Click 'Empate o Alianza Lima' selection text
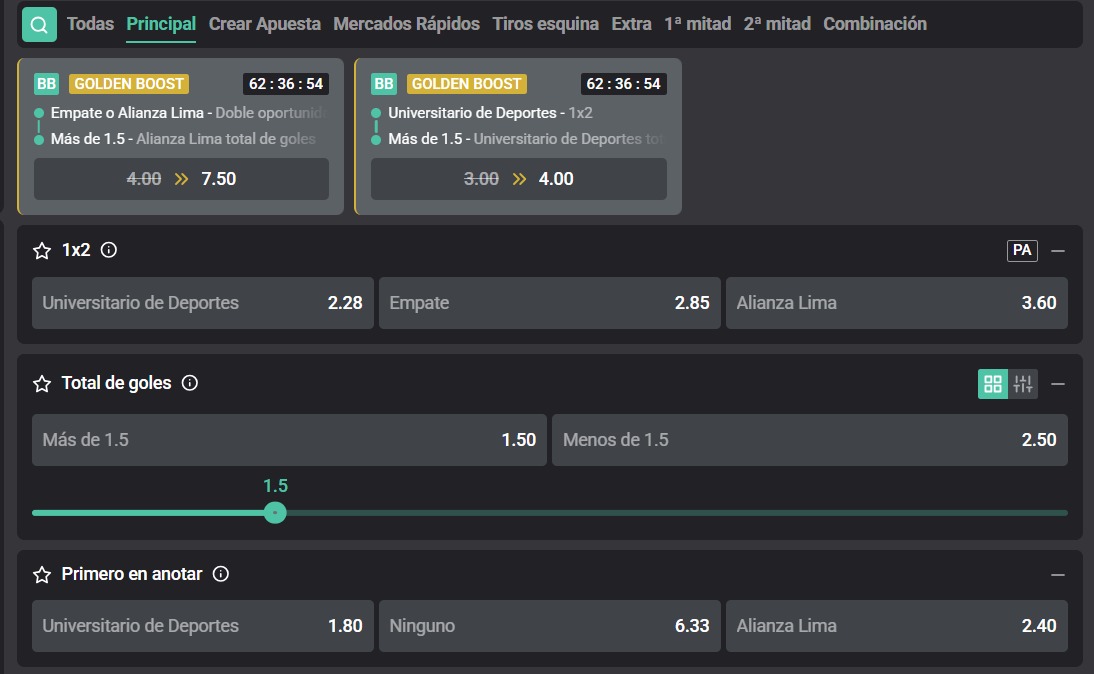Screen dimensions: 1094x674 click(127, 112)
